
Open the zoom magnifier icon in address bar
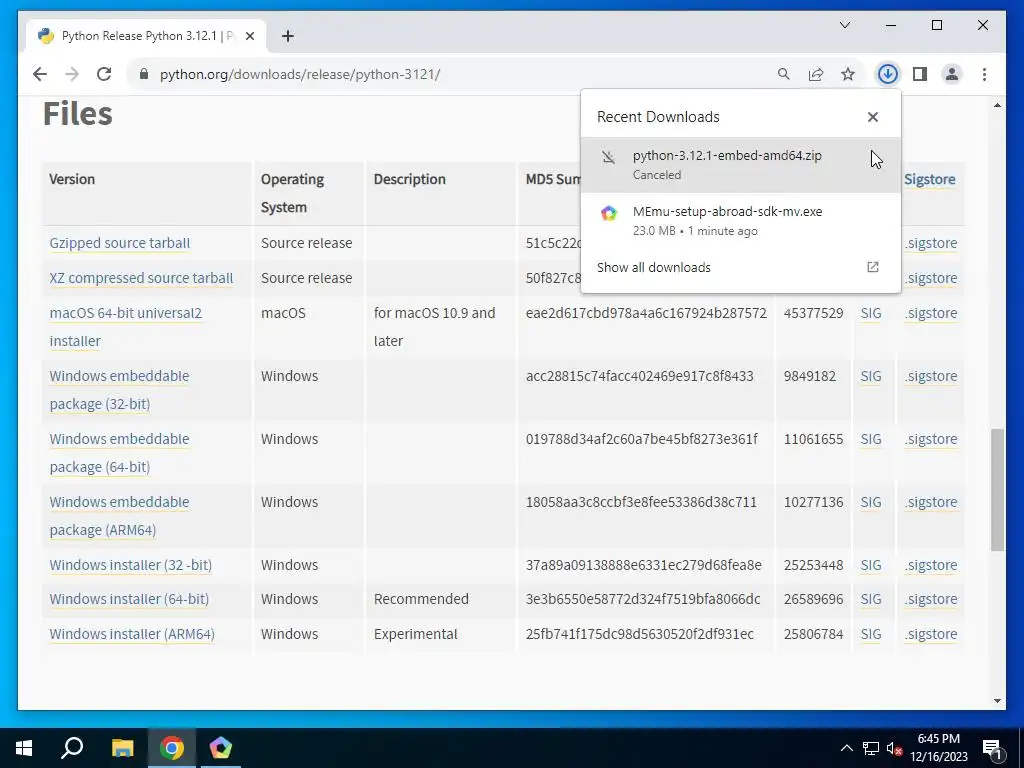[x=784, y=74]
